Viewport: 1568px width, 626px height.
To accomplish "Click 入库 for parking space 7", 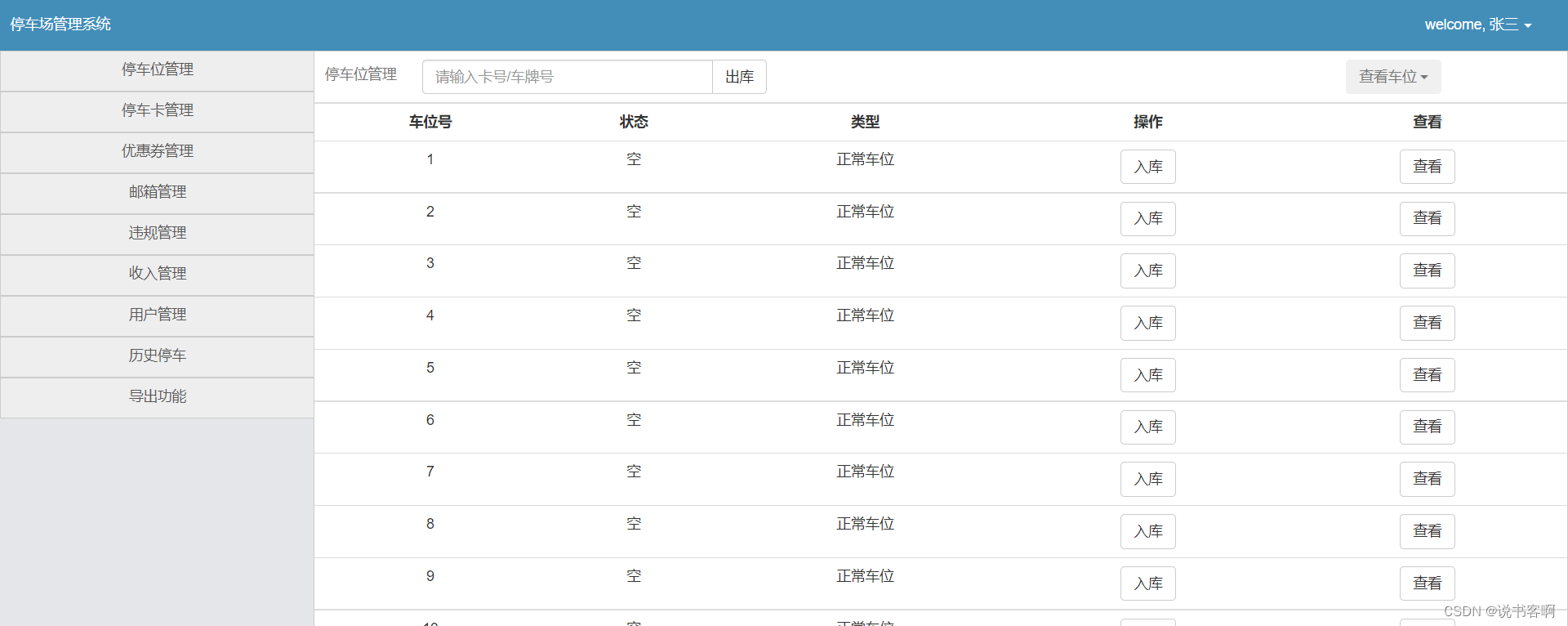I will tap(1148, 479).
